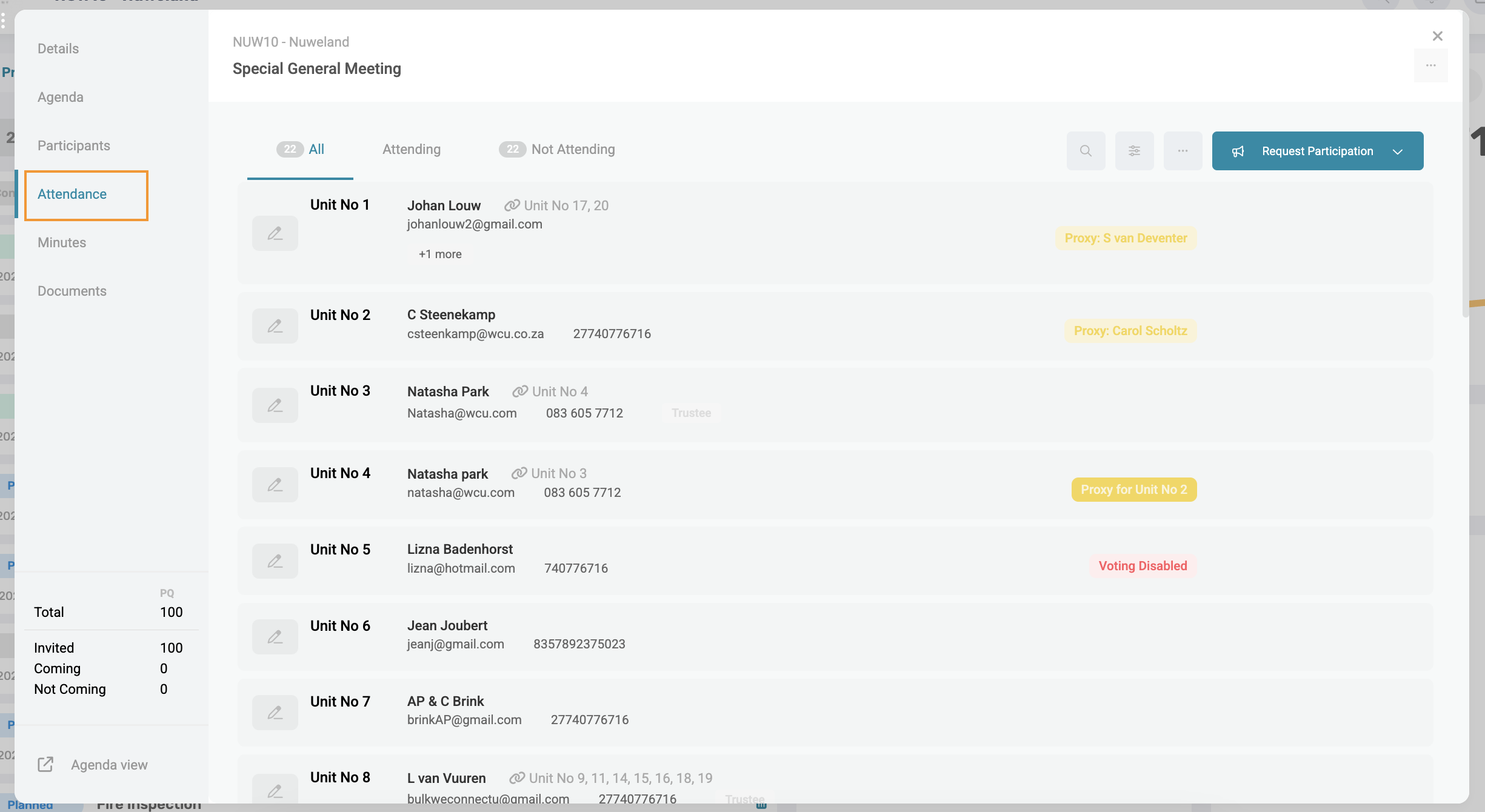This screenshot has width=1485, height=812.
Task: Edit Unit No 5 Lizna Badenhorst entry
Action: 275,561
